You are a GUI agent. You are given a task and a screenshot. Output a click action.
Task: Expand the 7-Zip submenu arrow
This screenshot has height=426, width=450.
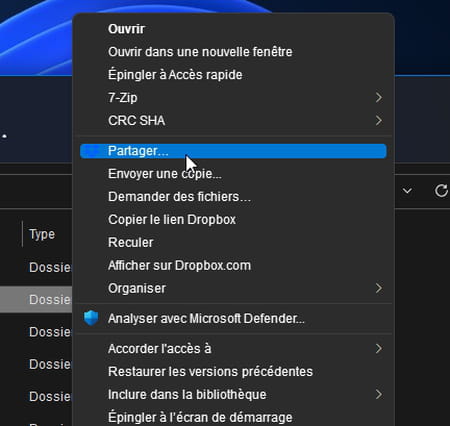[x=379, y=97]
